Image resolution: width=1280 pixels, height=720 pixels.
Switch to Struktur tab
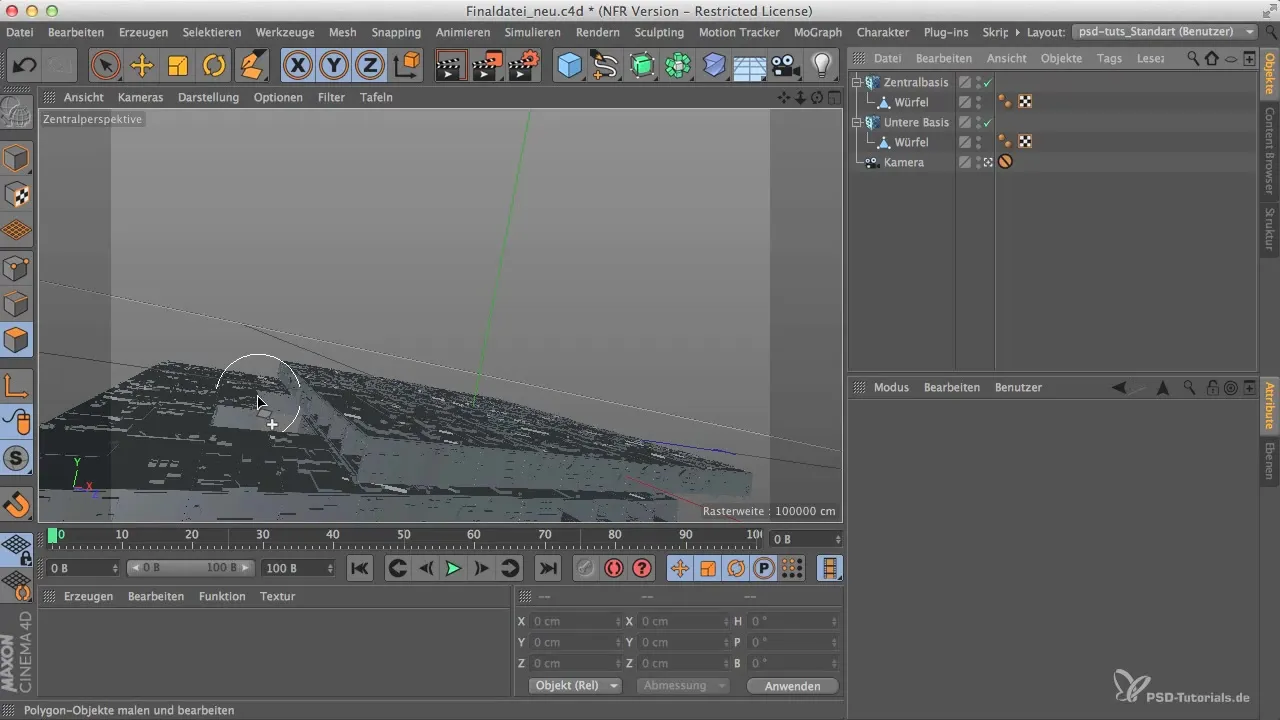click(1269, 228)
